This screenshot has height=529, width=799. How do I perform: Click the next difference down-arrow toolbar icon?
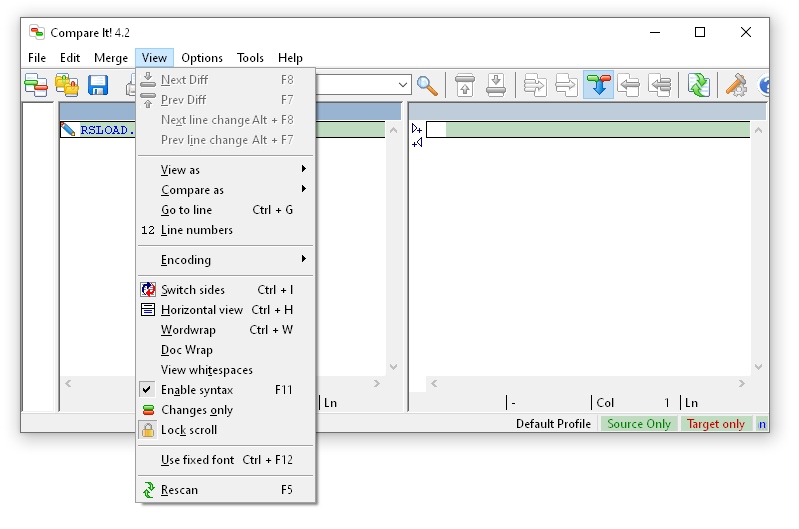(496, 85)
